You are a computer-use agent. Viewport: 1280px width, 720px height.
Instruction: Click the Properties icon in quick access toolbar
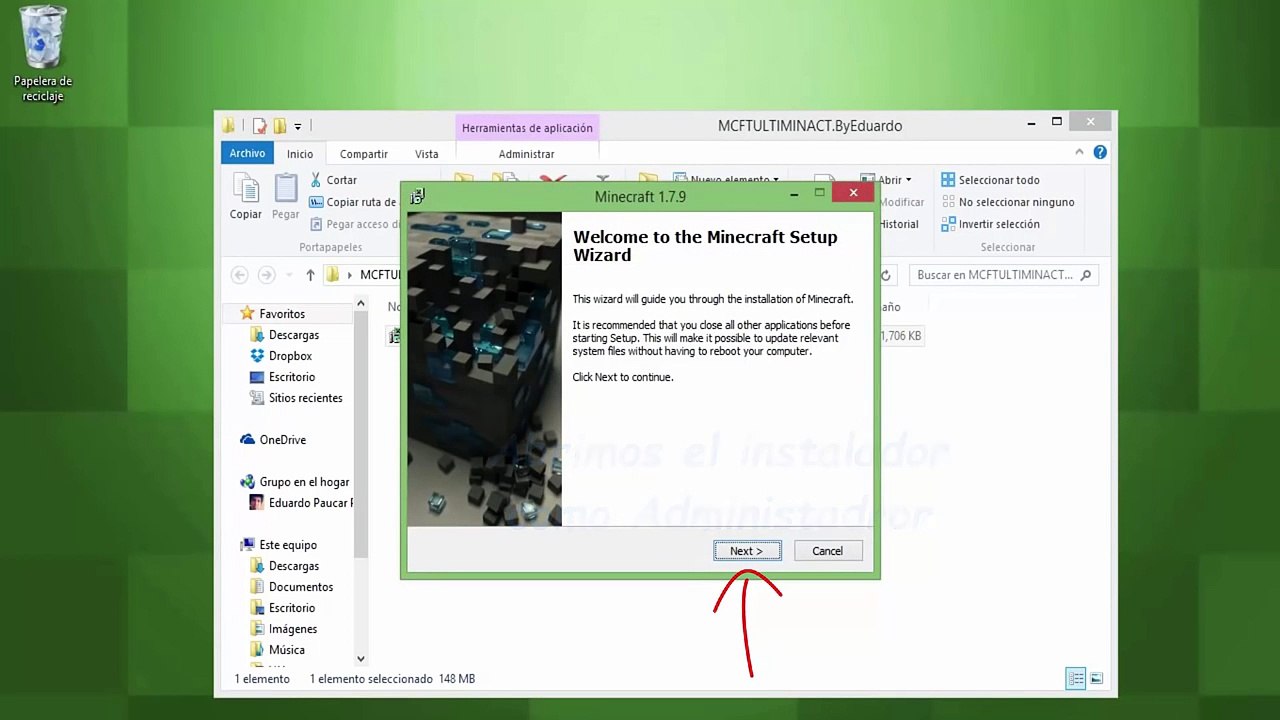tap(260, 126)
